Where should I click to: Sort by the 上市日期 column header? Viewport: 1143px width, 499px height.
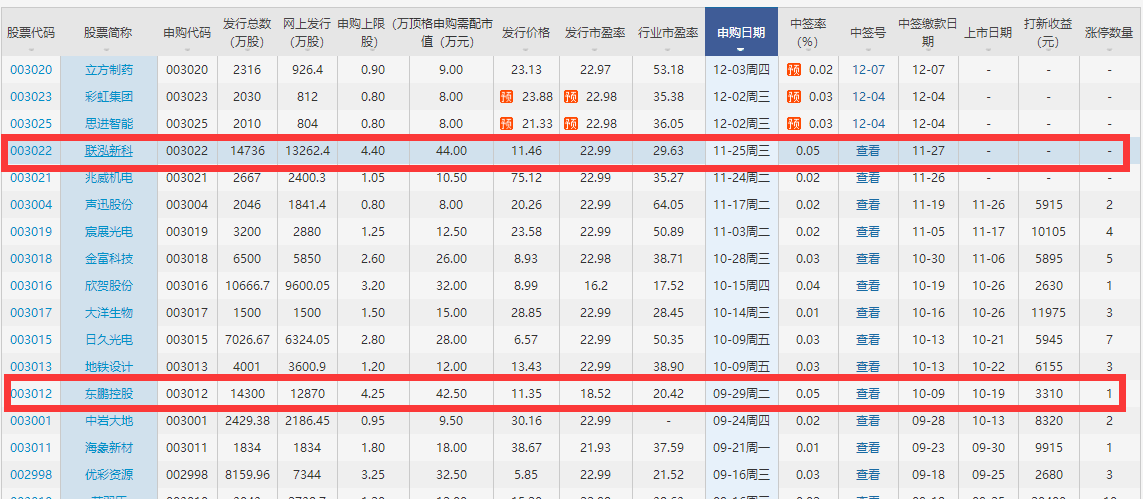988,34
